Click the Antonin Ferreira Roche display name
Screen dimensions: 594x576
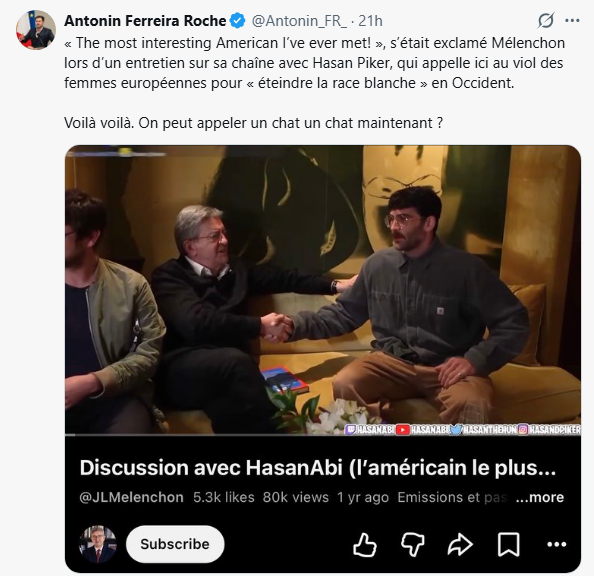tap(145, 20)
